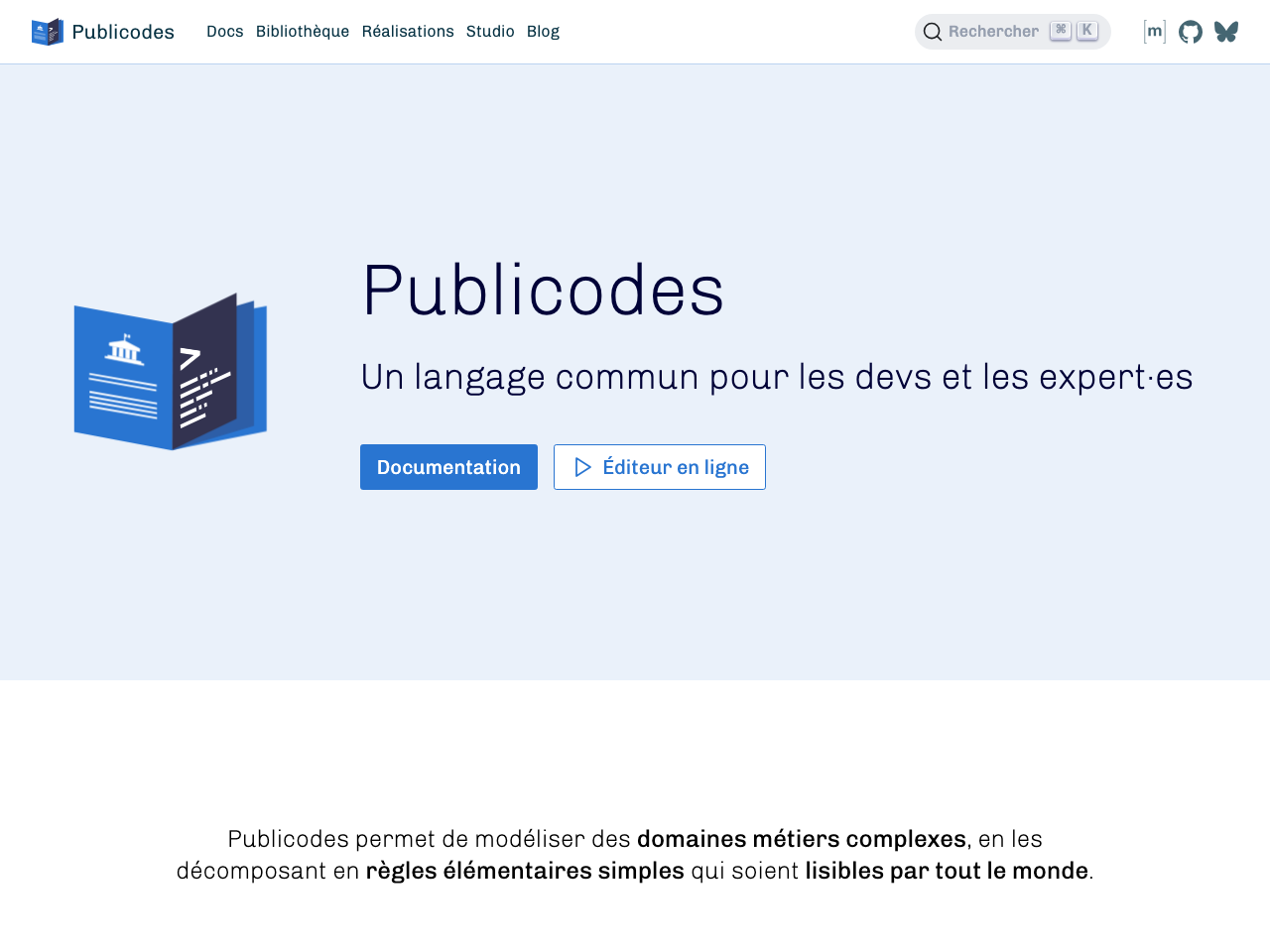Click the Publicodes wordmark next to the logo
The image size is (1270, 952).
click(123, 30)
